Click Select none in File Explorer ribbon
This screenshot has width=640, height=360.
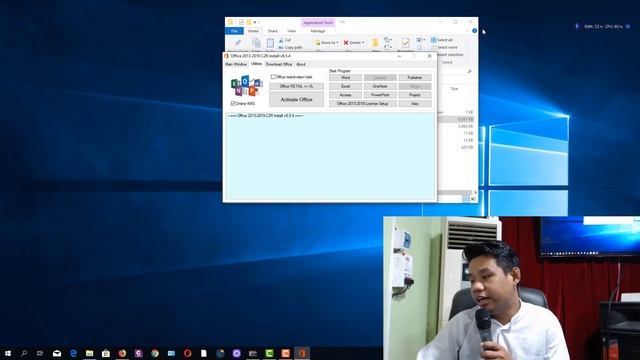tap(444, 47)
